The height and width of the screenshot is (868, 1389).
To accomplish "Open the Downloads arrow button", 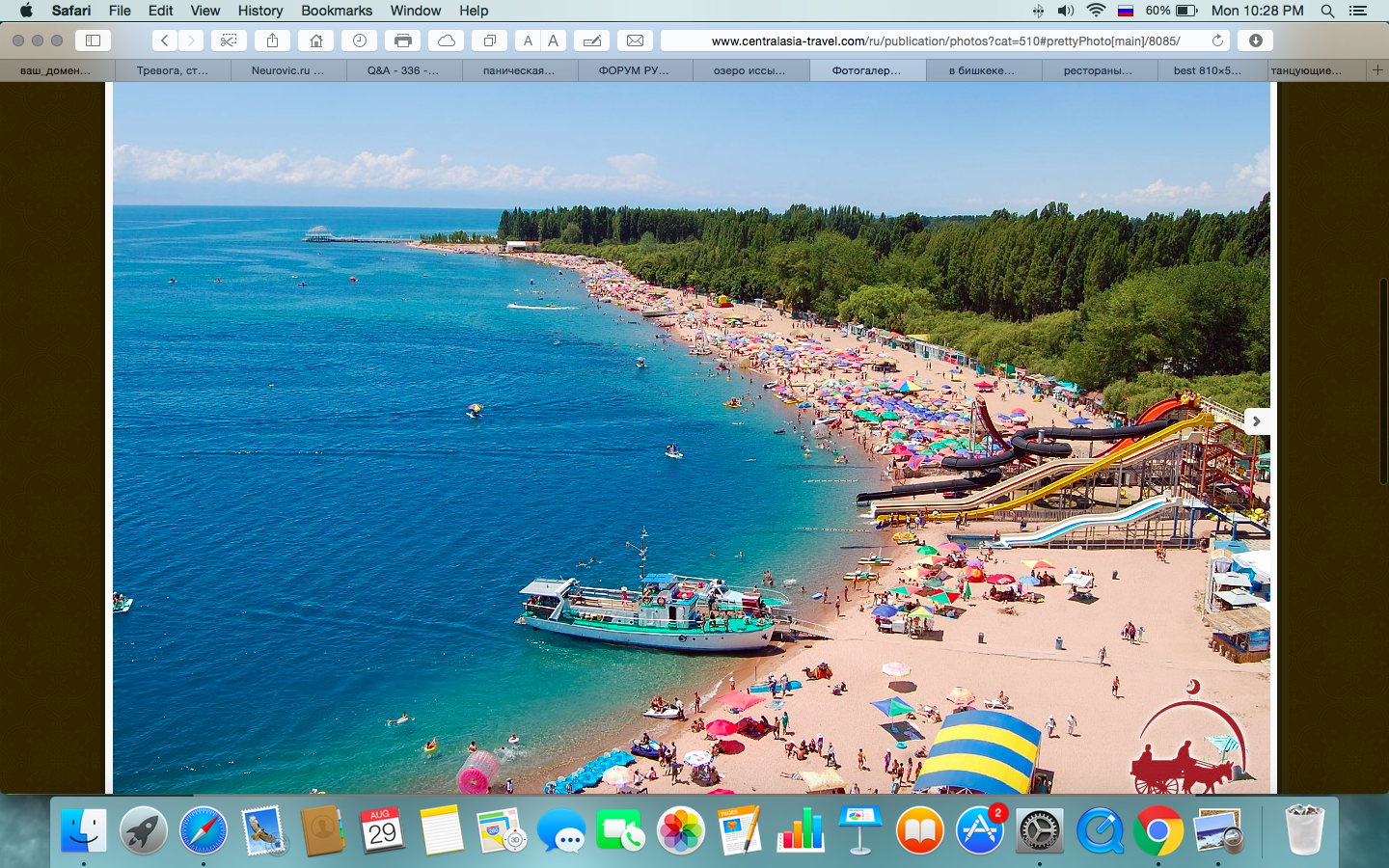I will [x=1255, y=41].
